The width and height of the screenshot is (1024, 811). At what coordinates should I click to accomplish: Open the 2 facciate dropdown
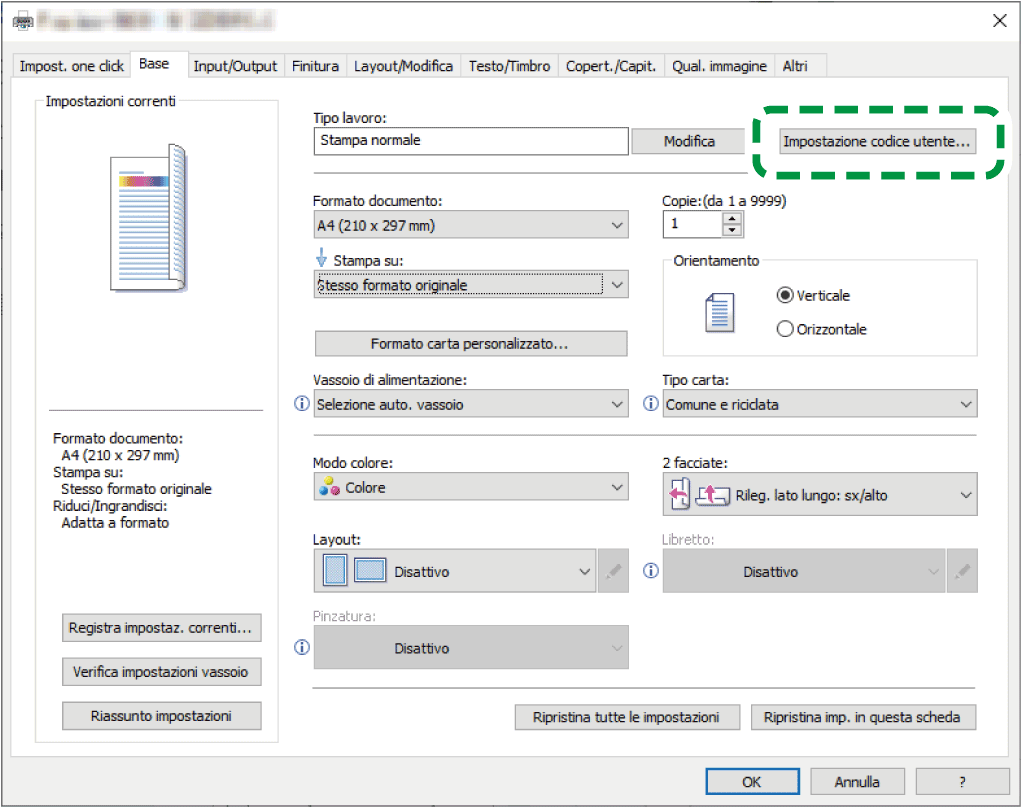(x=820, y=495)
